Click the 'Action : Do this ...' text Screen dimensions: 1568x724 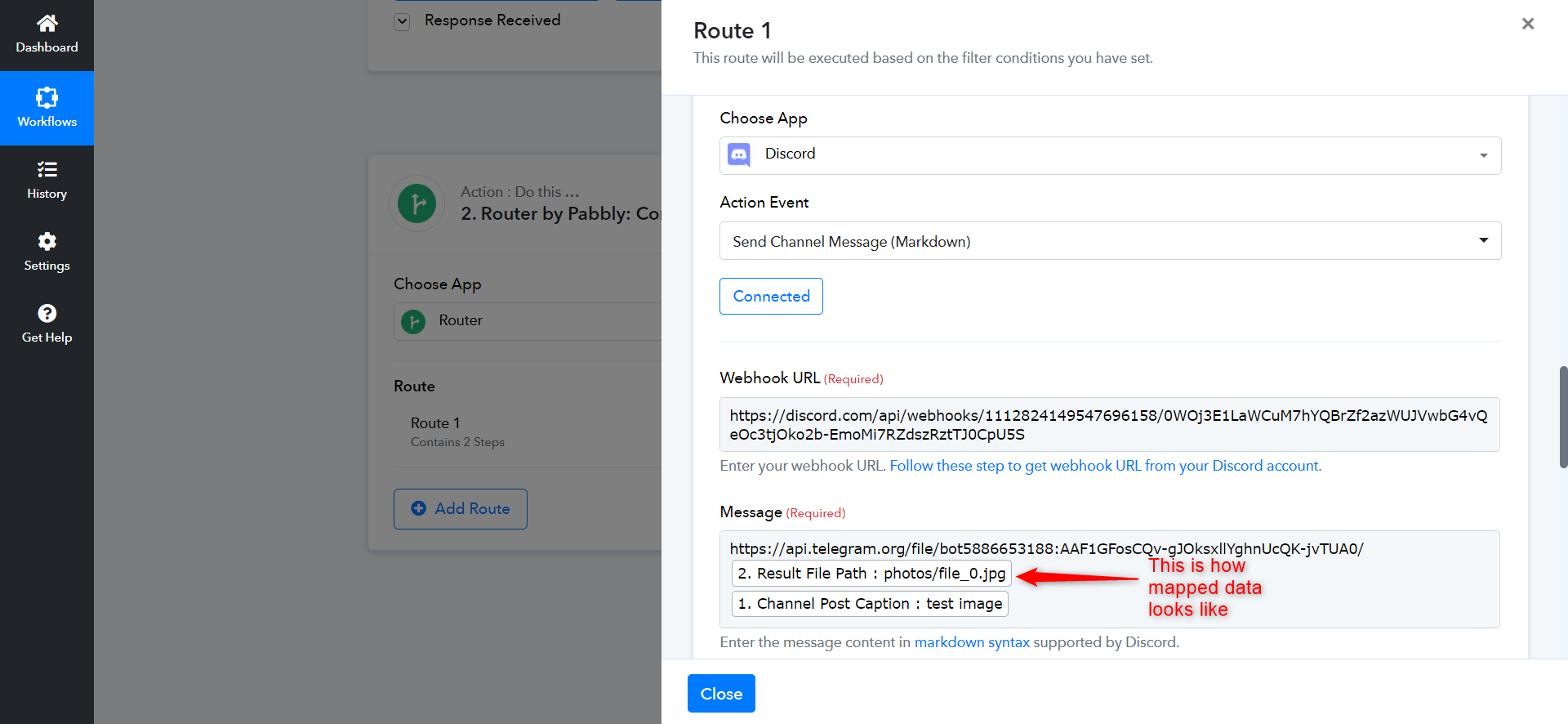(x=520, y=192)
